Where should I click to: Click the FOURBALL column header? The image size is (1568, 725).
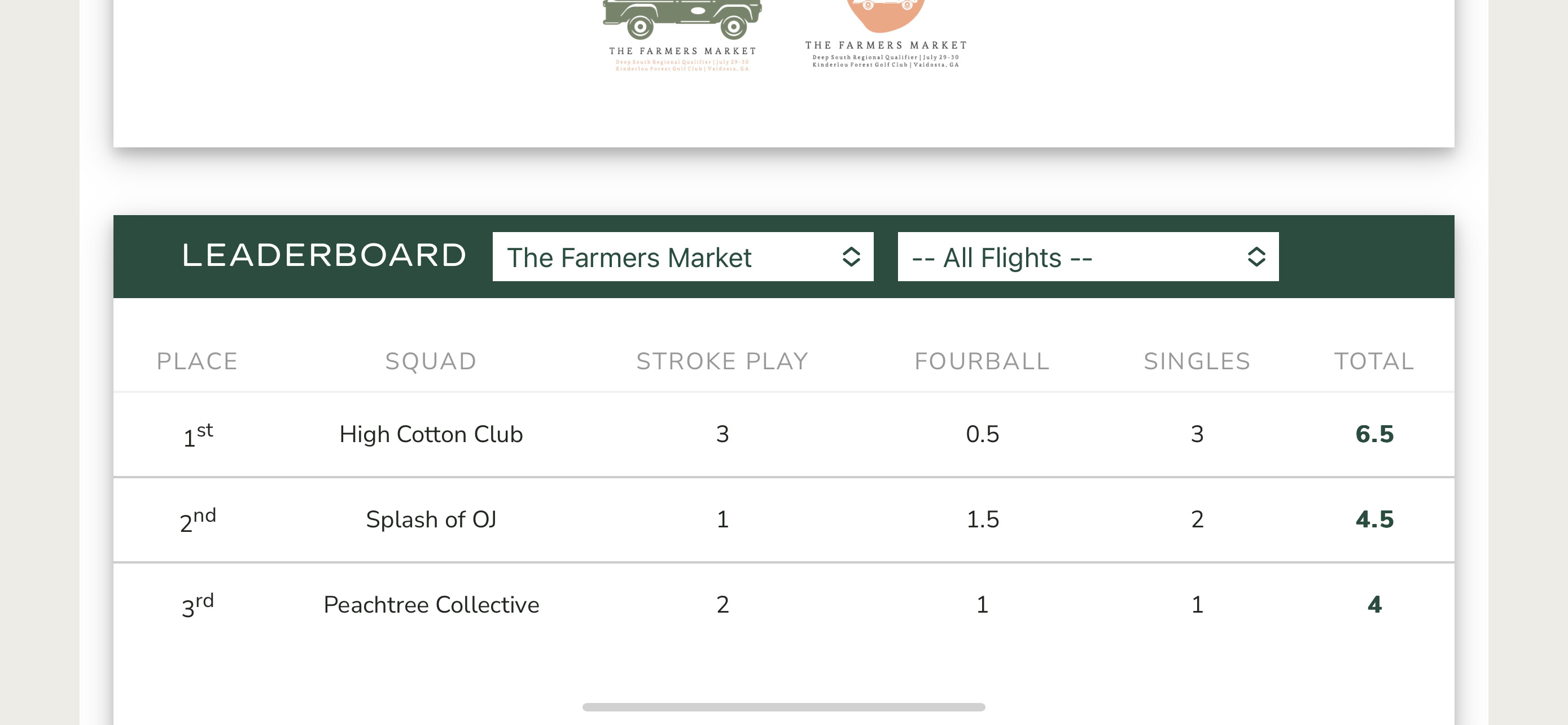(x=982, y=361)
